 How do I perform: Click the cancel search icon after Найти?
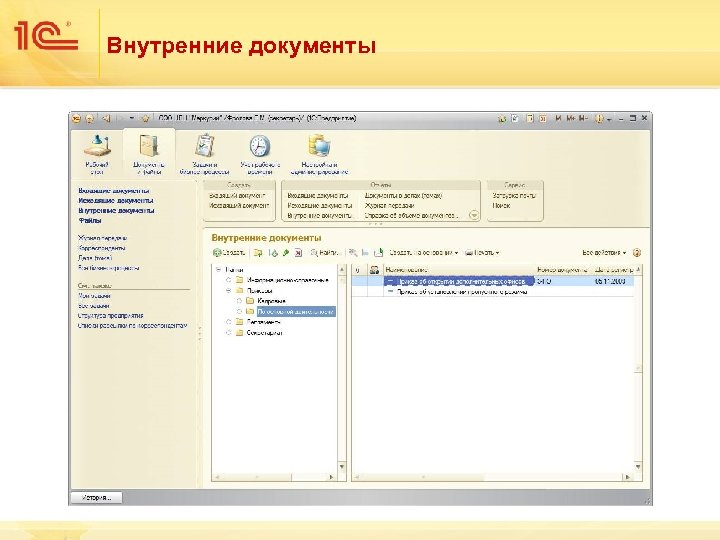click(x=353, y=253)
